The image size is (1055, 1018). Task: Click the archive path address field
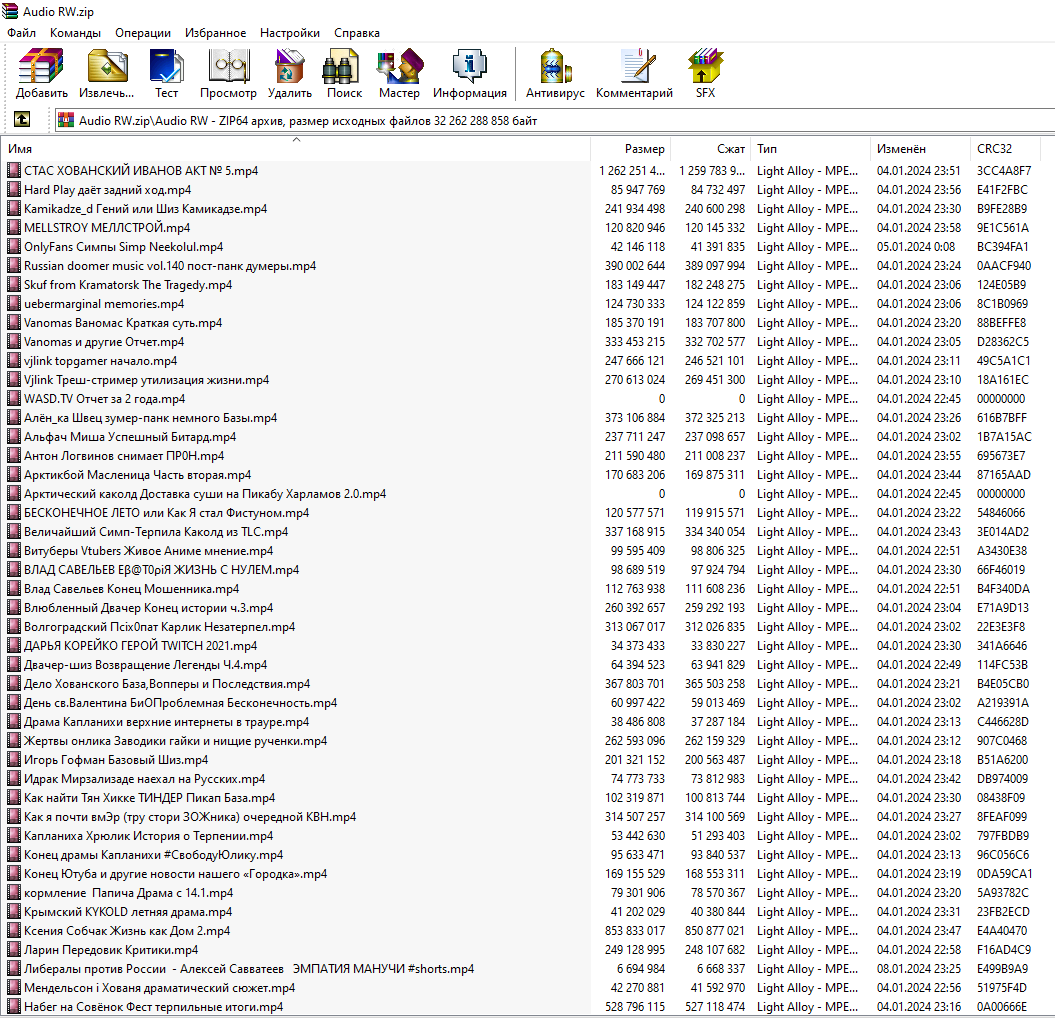[x=555, y=120]
